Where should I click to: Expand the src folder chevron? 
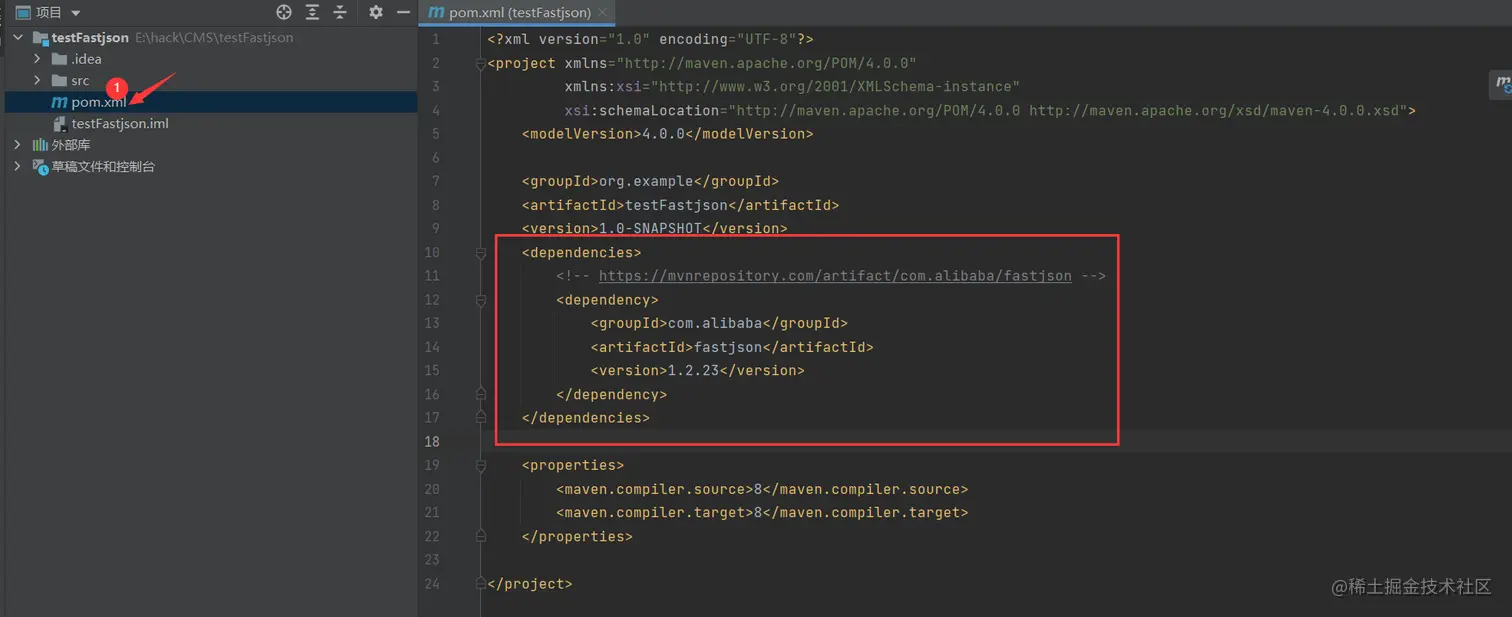(x=37, y=81)
